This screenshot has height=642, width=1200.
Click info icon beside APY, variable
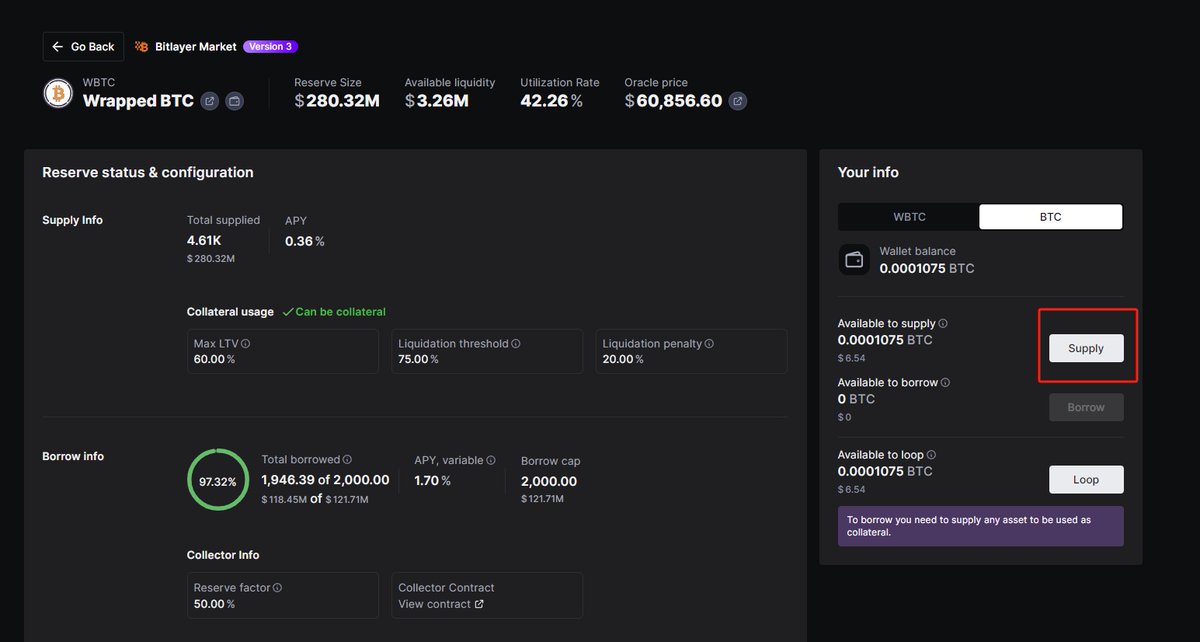click(x=491, y=460)
